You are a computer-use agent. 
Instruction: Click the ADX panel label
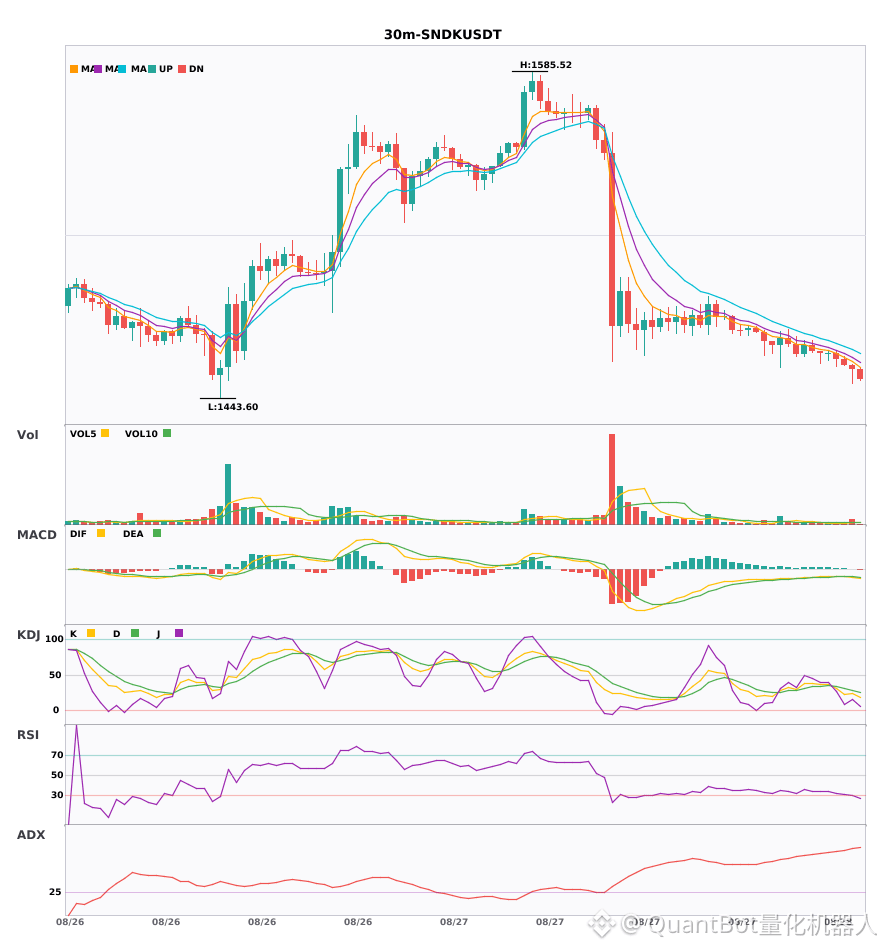click(31, 835)
